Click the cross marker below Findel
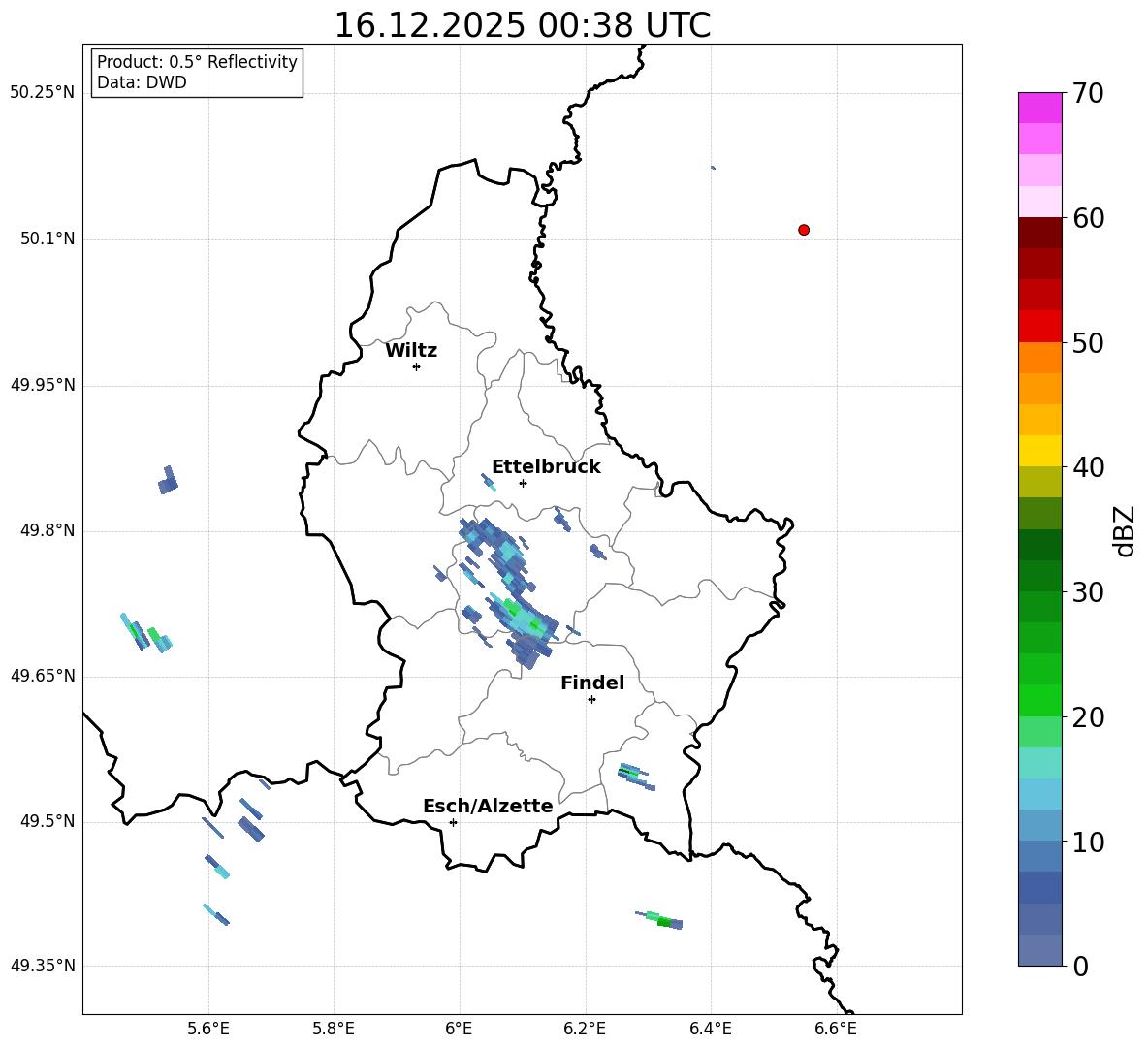The height and width of the screenshot is (1048, 1148). coord(591,700)
